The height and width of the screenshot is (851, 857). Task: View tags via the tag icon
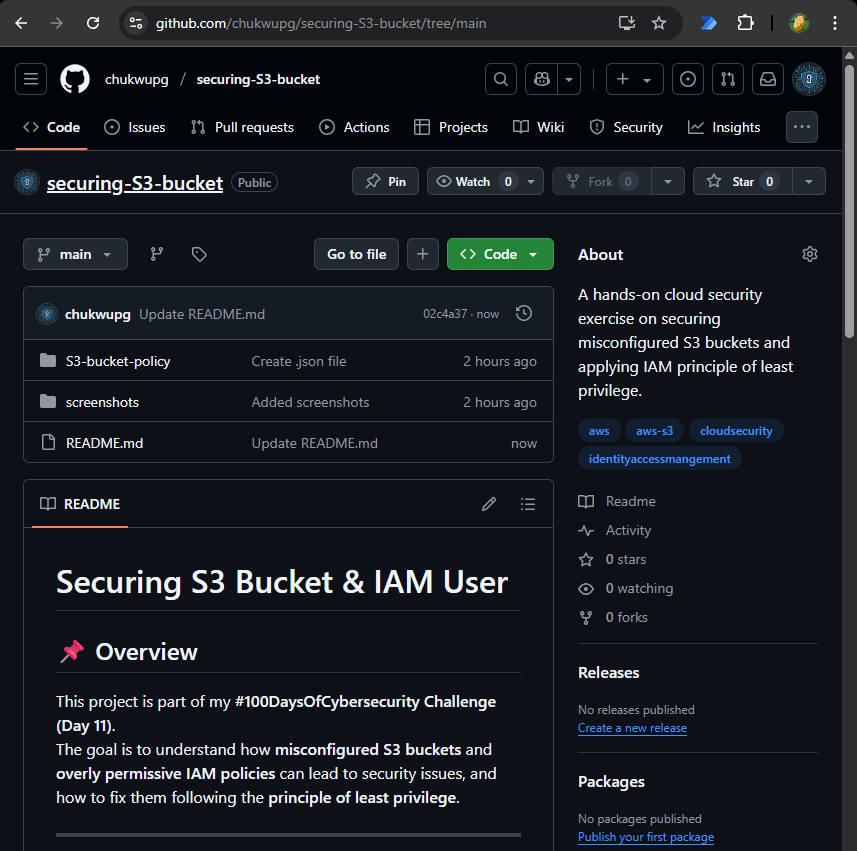pyautogui.click(x=199, y=254)
